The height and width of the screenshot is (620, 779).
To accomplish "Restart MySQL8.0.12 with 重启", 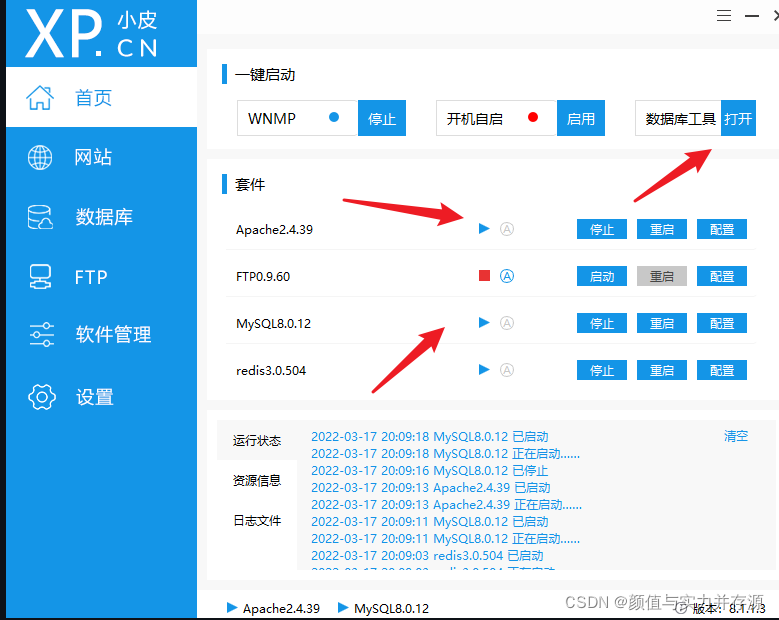I will click(x=662, y=323).
